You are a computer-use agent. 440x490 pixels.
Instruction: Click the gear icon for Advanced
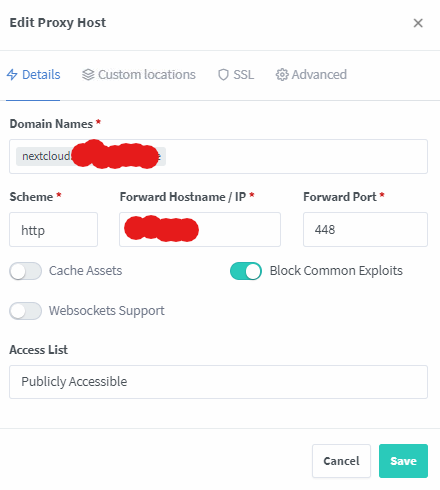pos(282,75)
